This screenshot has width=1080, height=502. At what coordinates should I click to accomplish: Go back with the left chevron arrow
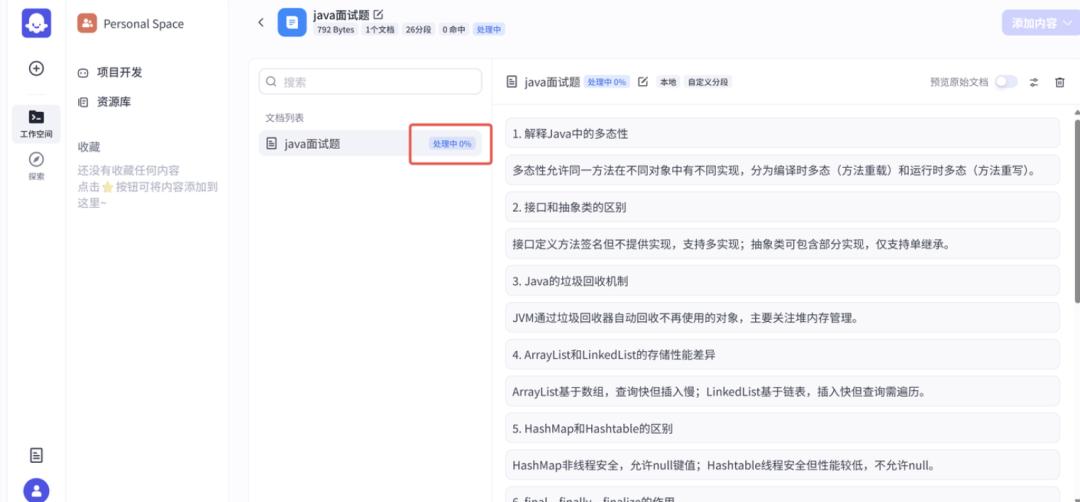(x=261, y=22)
